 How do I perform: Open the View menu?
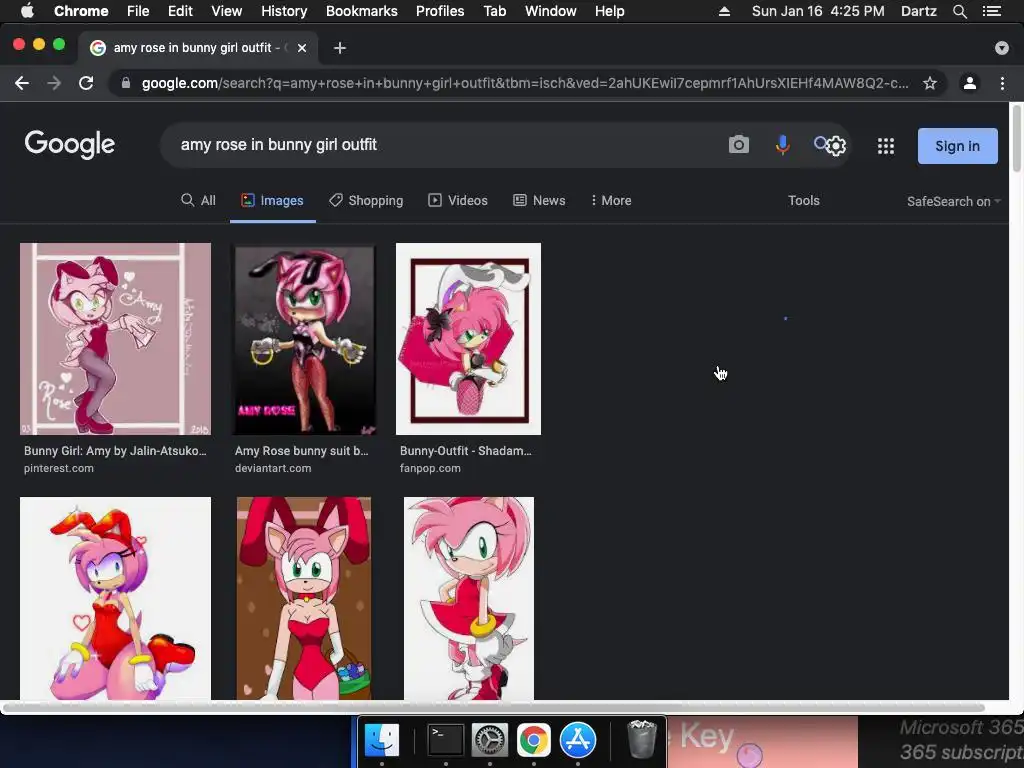[x=227, y=11]
